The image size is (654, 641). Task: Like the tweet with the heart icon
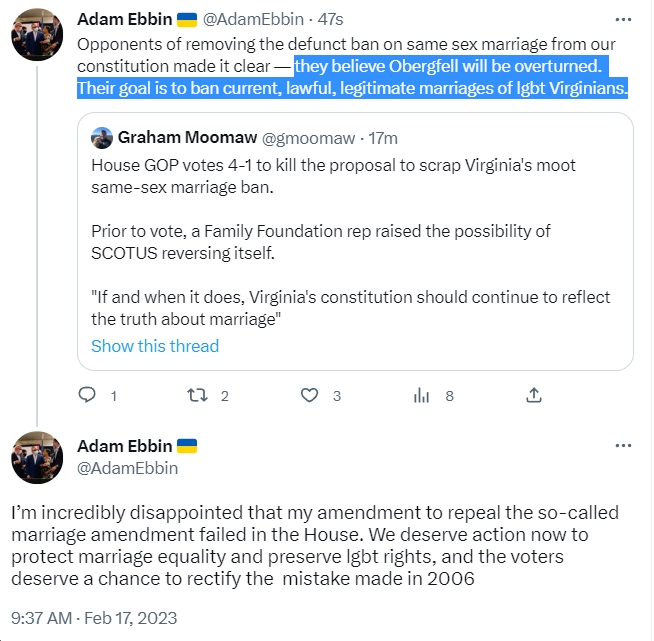coord(309,395)
